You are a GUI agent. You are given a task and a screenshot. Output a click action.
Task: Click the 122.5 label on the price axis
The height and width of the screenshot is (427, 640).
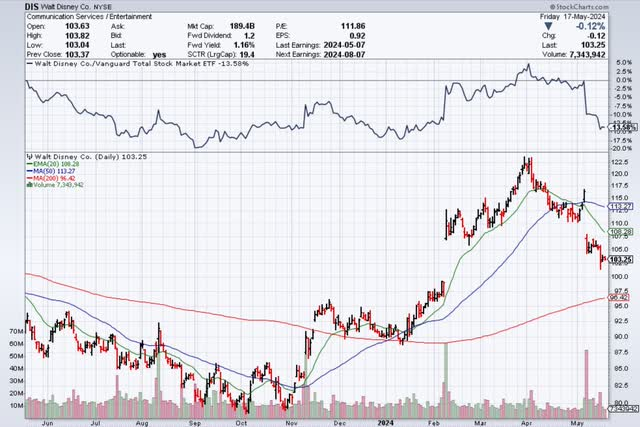620,162
